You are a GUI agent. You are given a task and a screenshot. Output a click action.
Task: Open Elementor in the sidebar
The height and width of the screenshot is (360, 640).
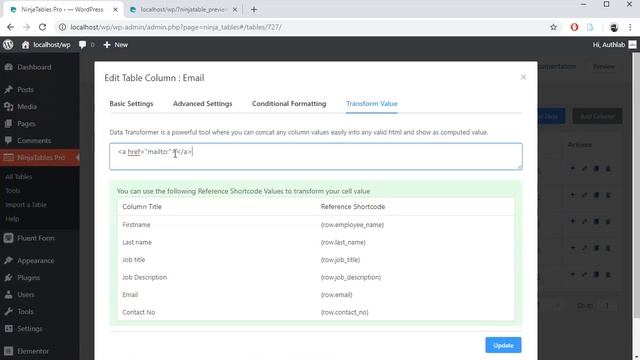(33, 351)
